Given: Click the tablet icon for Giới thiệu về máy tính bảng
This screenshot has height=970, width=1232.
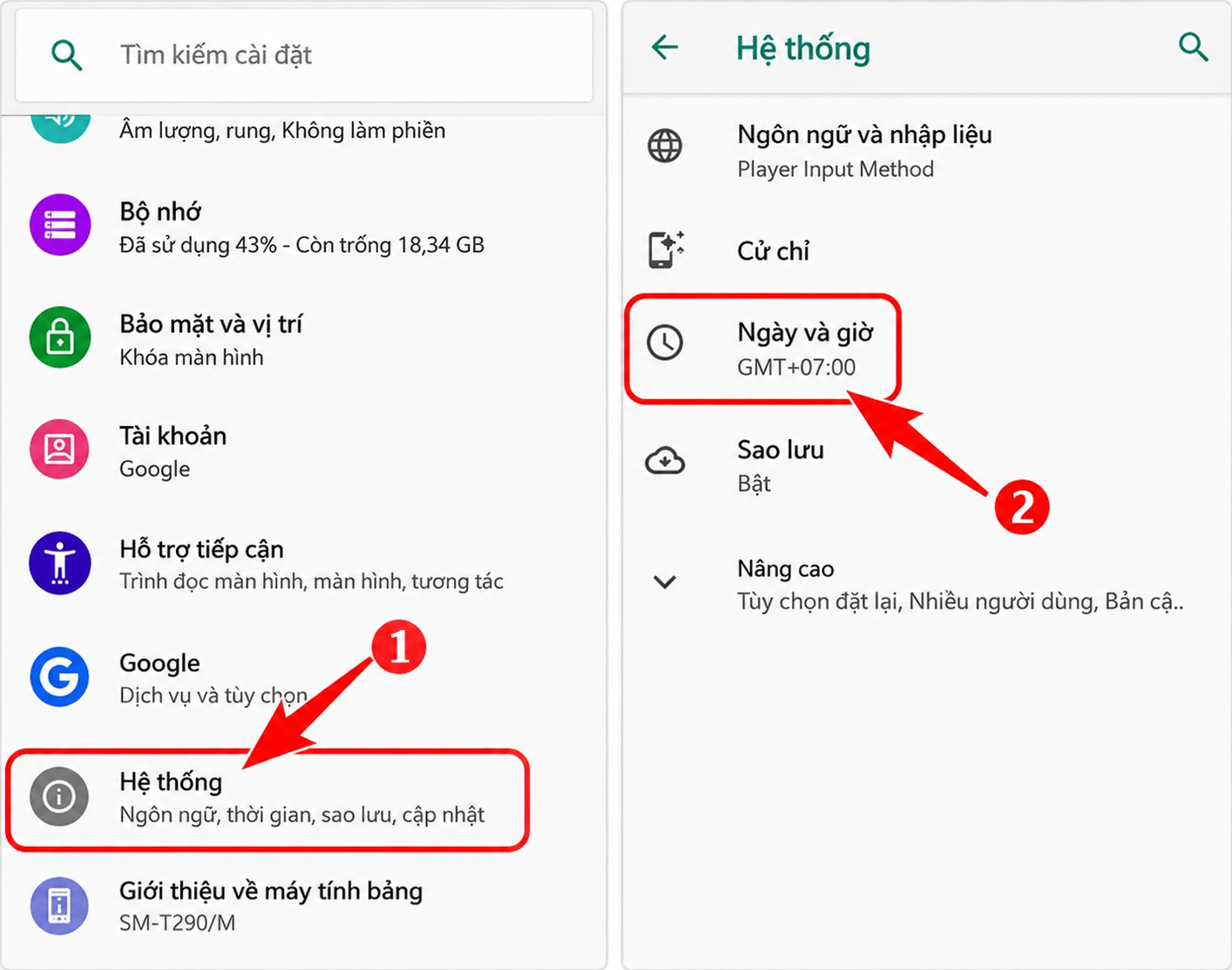Looking at the screenshot, I should click(x=60, y=906).
